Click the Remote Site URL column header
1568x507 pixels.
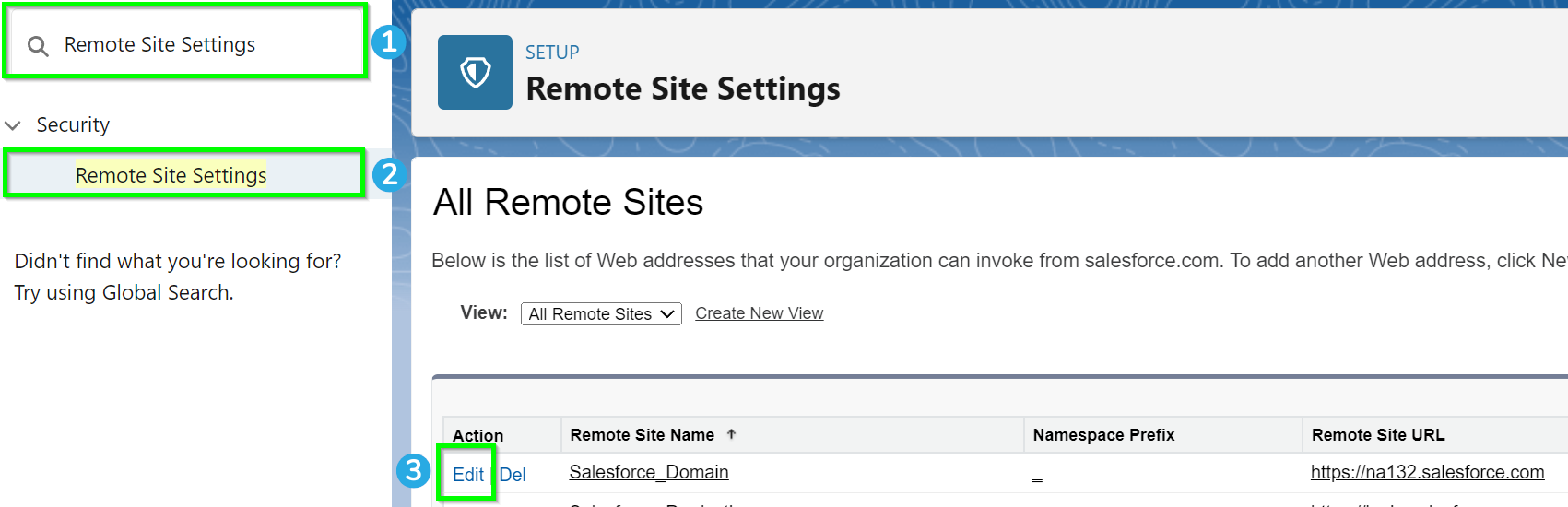pos(1378,435)
